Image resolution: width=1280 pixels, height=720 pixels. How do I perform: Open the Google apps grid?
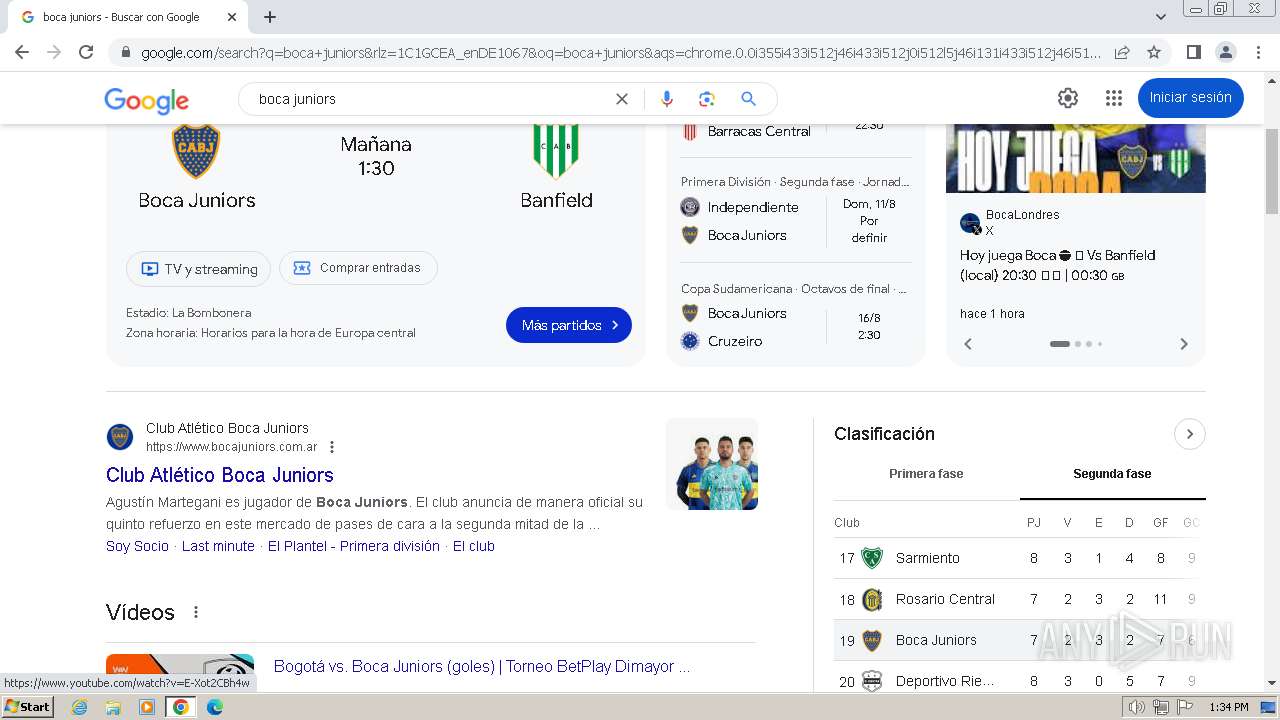1113,98
